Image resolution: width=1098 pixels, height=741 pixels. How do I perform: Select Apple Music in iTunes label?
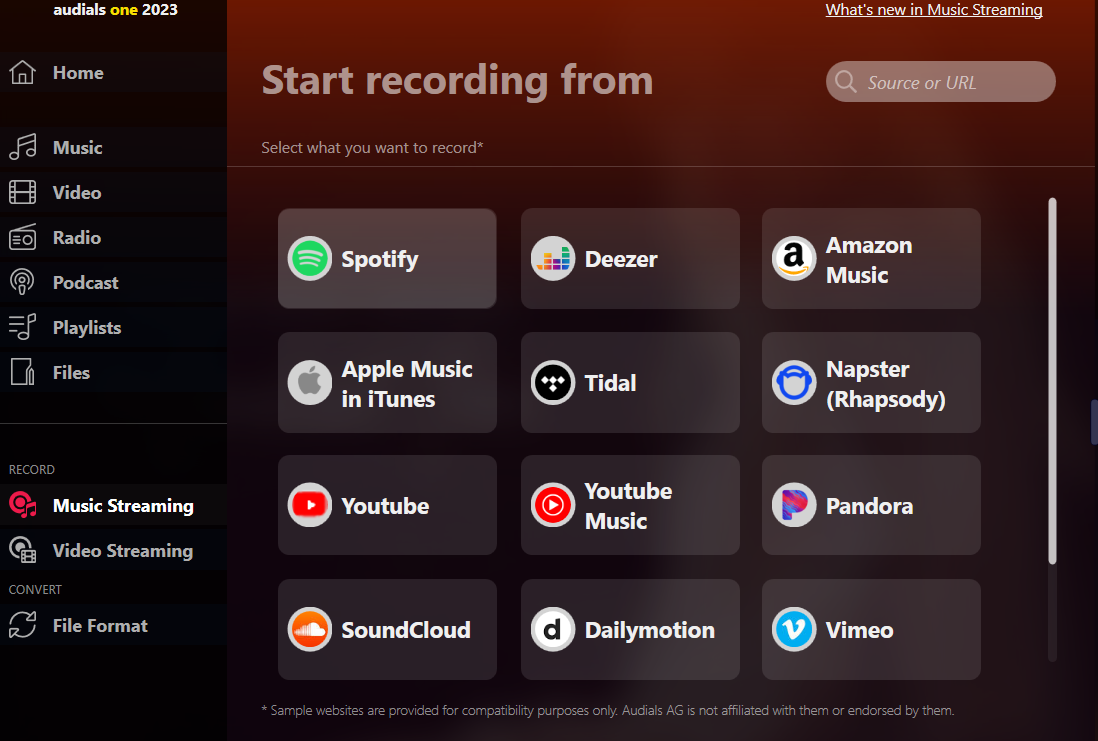[x=407, y=384]
